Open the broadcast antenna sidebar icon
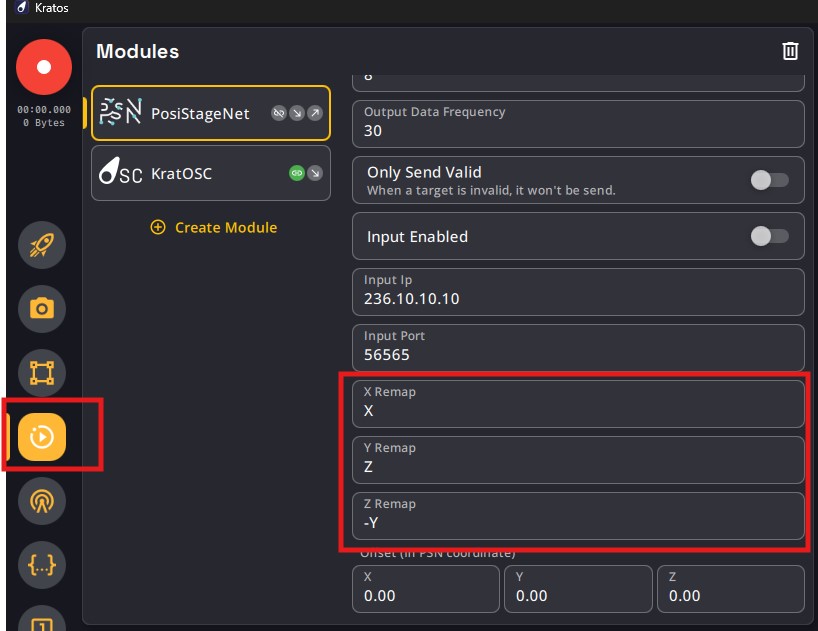This screenshot has width=818, height=631. click(x=42, y=501)
